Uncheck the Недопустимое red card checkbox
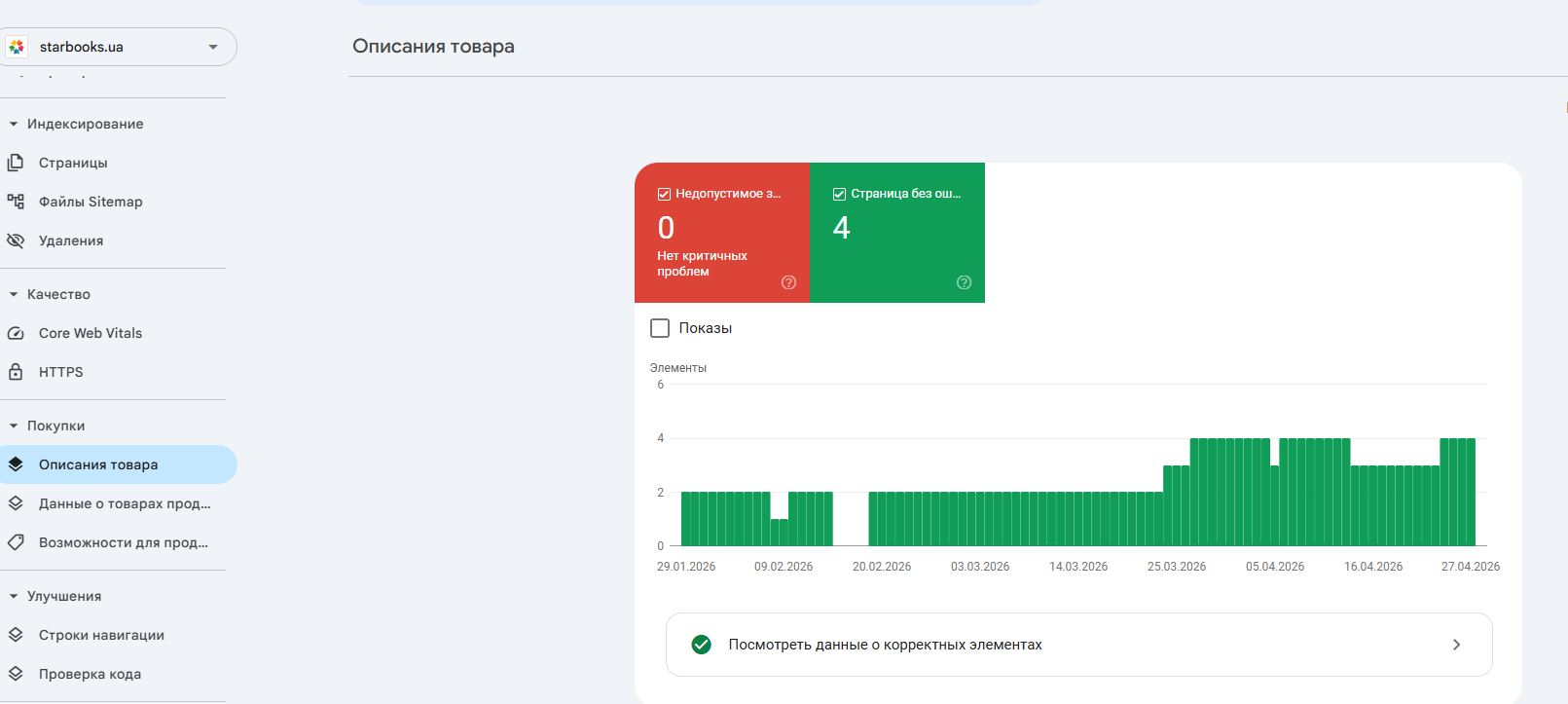Screen dimensions: 1568x704 (664, 194)
